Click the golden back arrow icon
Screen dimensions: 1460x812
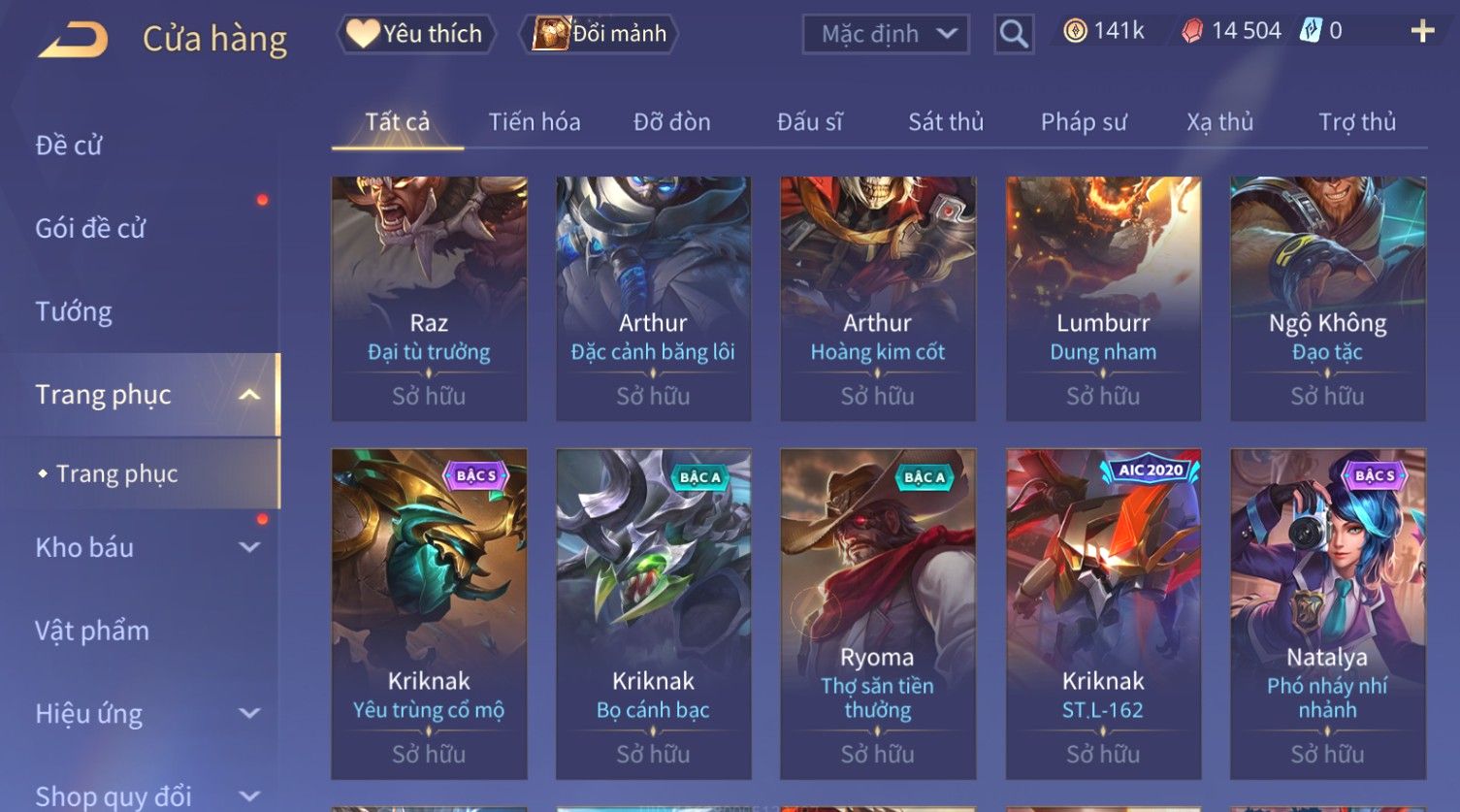click(x=73, y=40)
